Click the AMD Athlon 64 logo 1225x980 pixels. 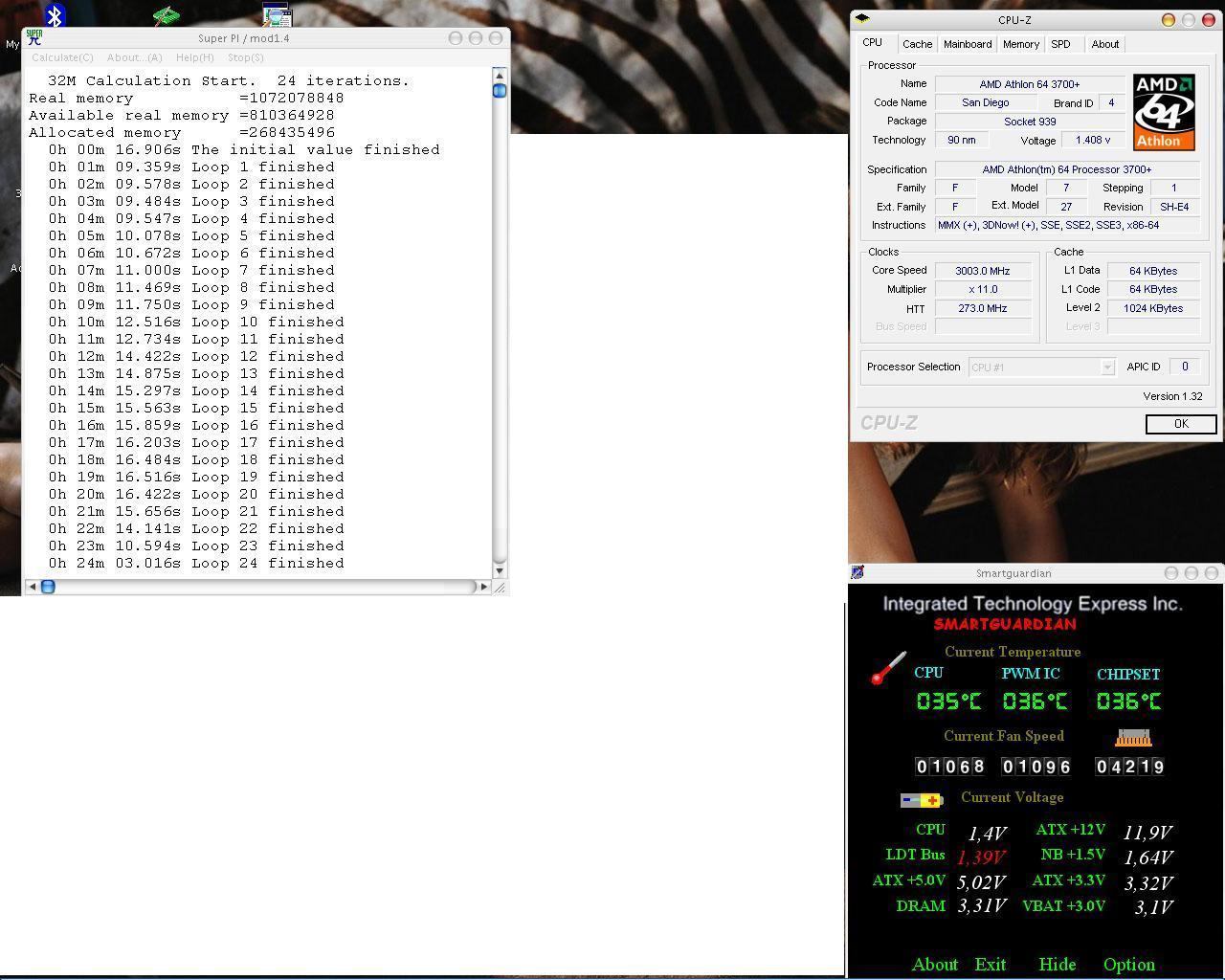1164,112
